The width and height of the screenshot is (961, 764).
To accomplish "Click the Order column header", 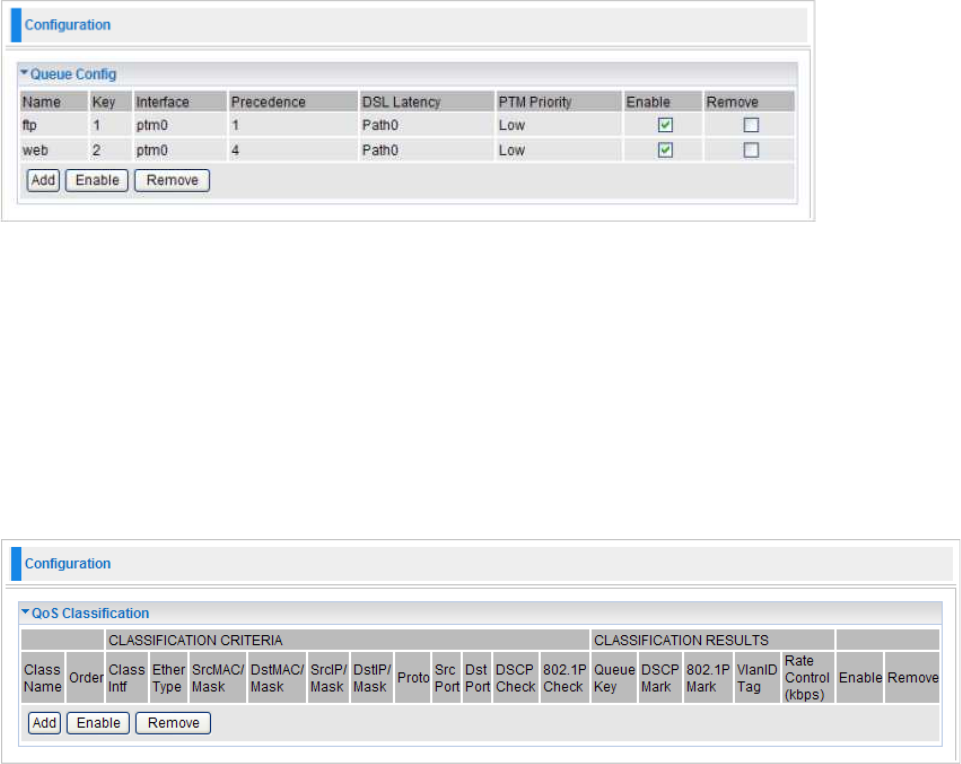I will point(85,678).
